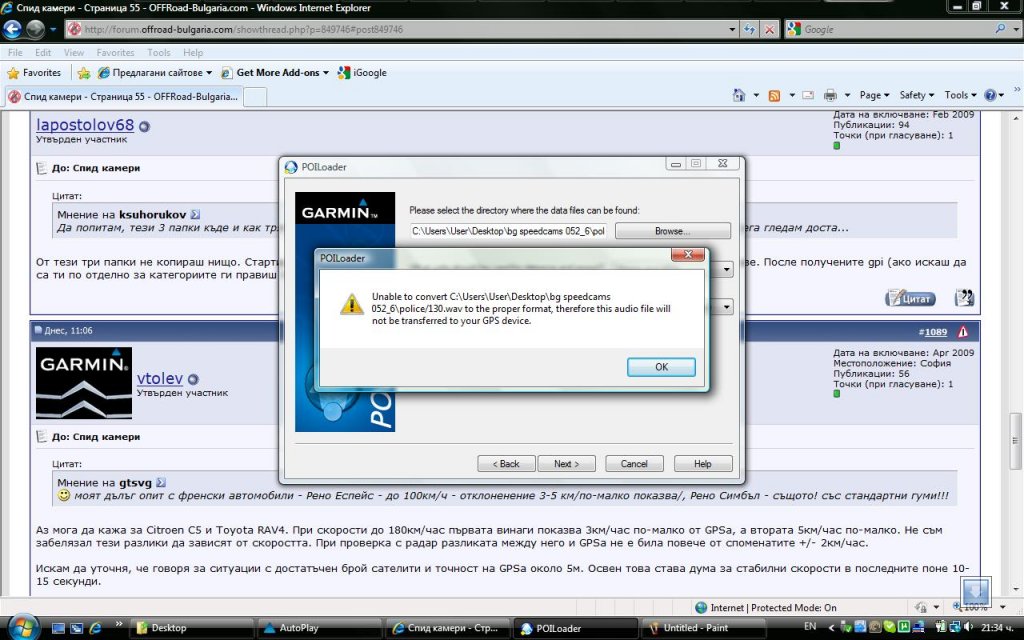The height and width of the screenshot is (640, 1024).
Task: Go back in Internet Explorer
Action: tap(12, 29)
